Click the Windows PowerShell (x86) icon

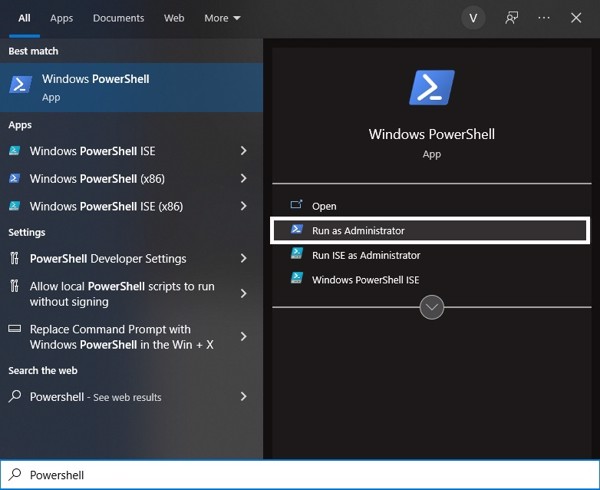pyautogui.click(x=15, y=178)
